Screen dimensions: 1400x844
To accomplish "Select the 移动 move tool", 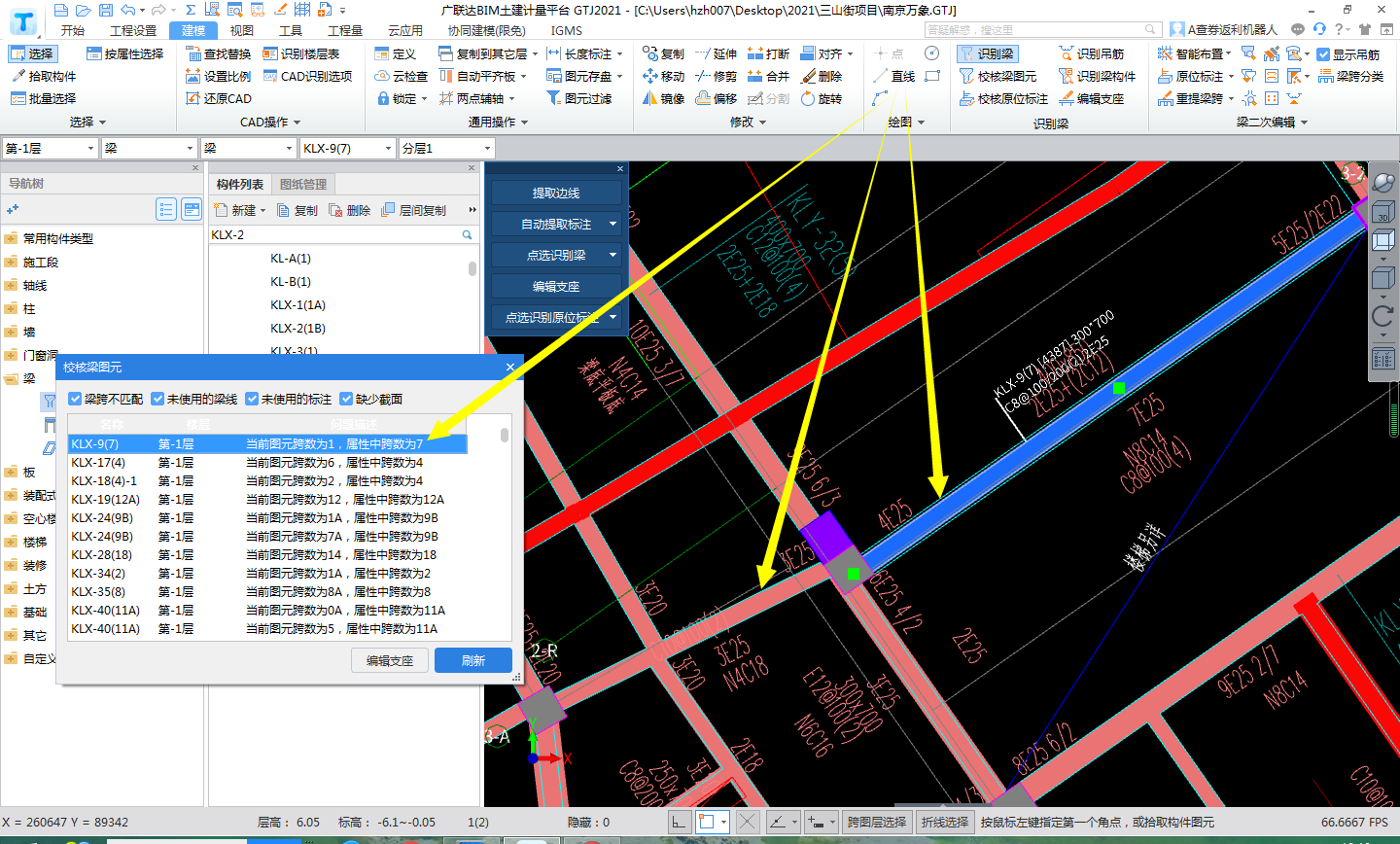I will [663, 76].
